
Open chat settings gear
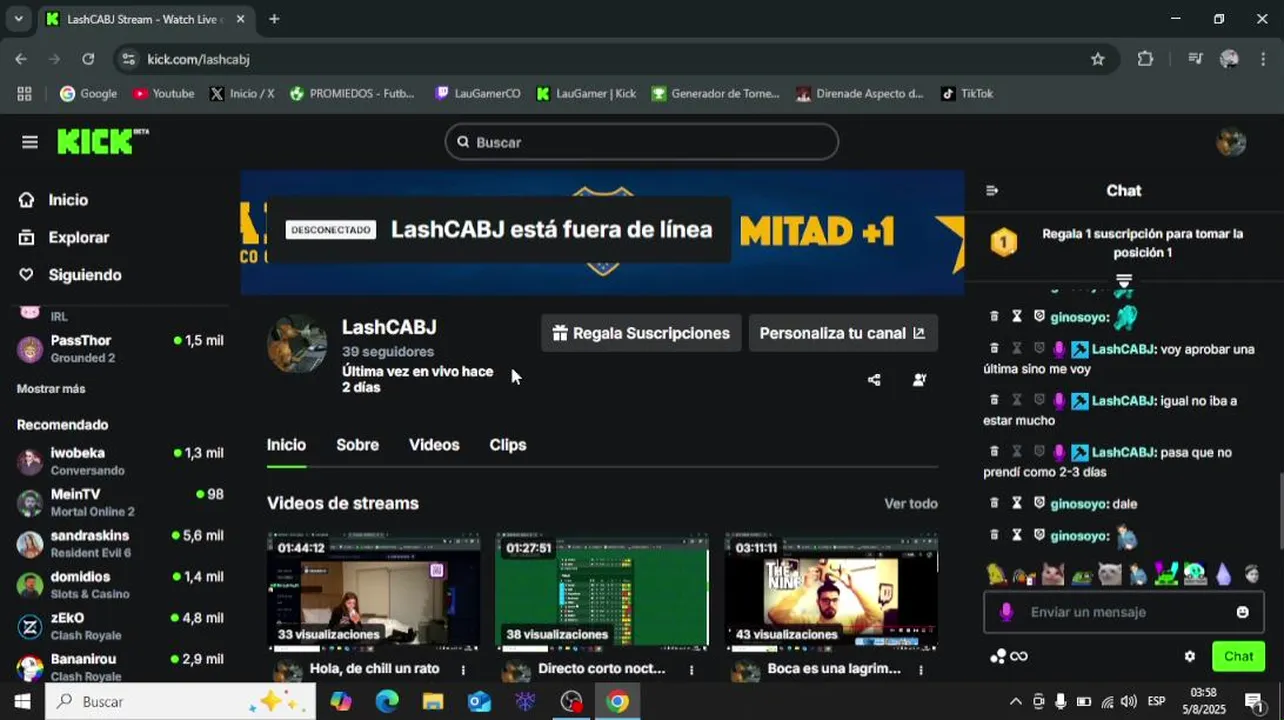(1190, 657)
